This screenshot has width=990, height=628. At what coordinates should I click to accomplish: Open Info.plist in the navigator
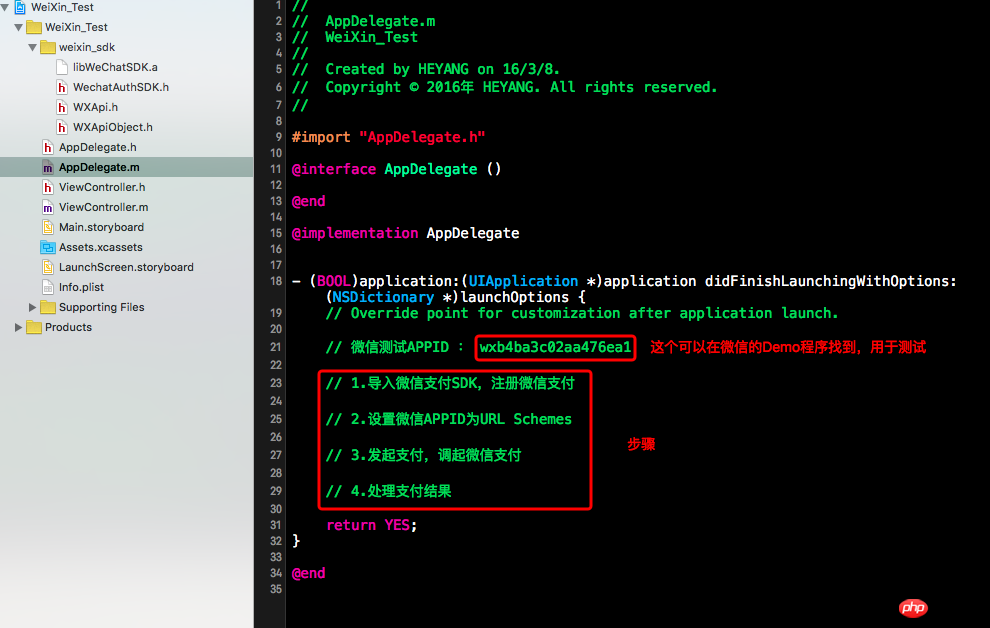[81, 287]
